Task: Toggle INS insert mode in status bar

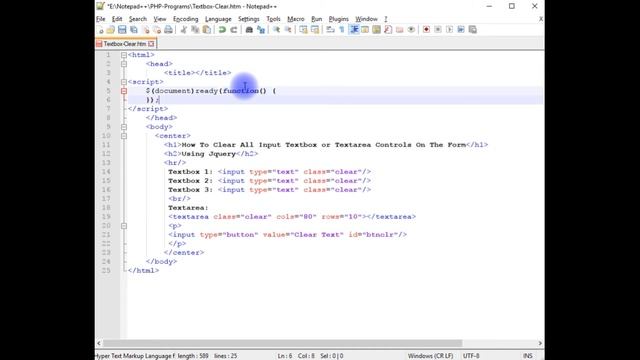Action: (x=528, y=356)
